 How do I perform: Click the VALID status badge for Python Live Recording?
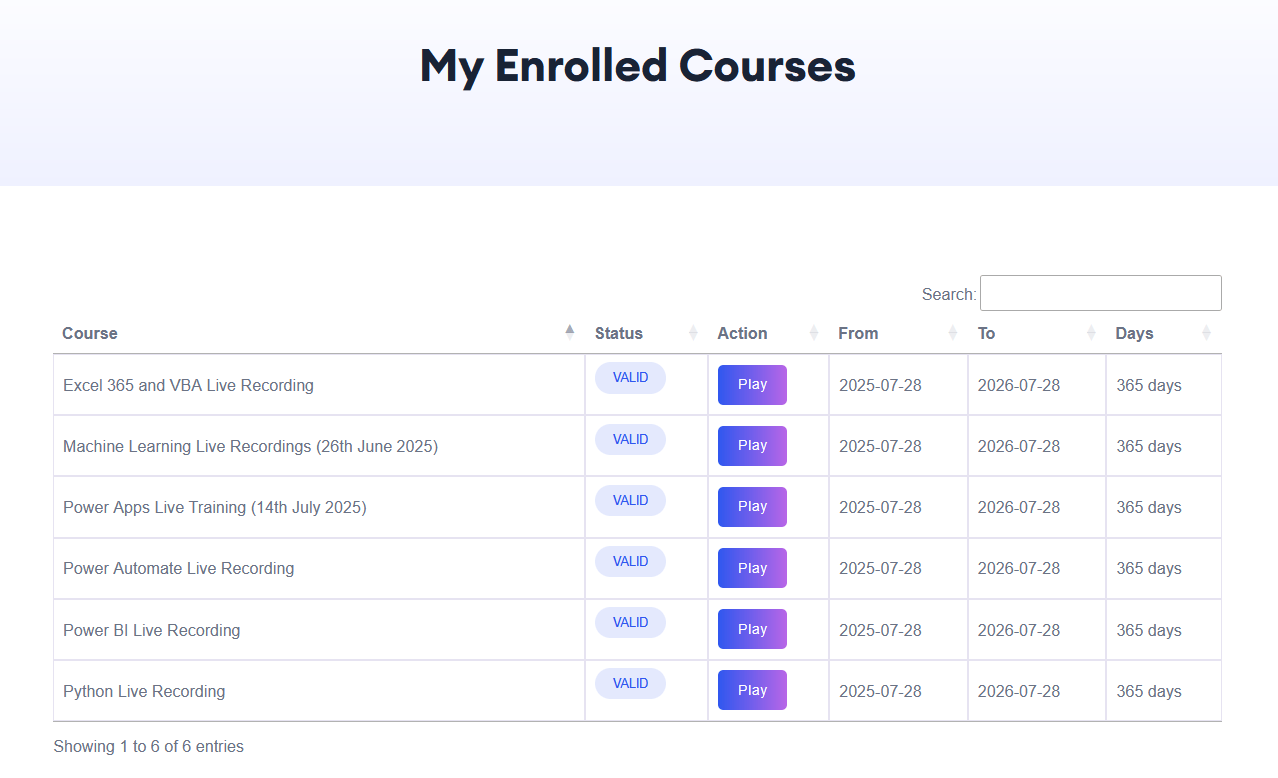[630, 683]
